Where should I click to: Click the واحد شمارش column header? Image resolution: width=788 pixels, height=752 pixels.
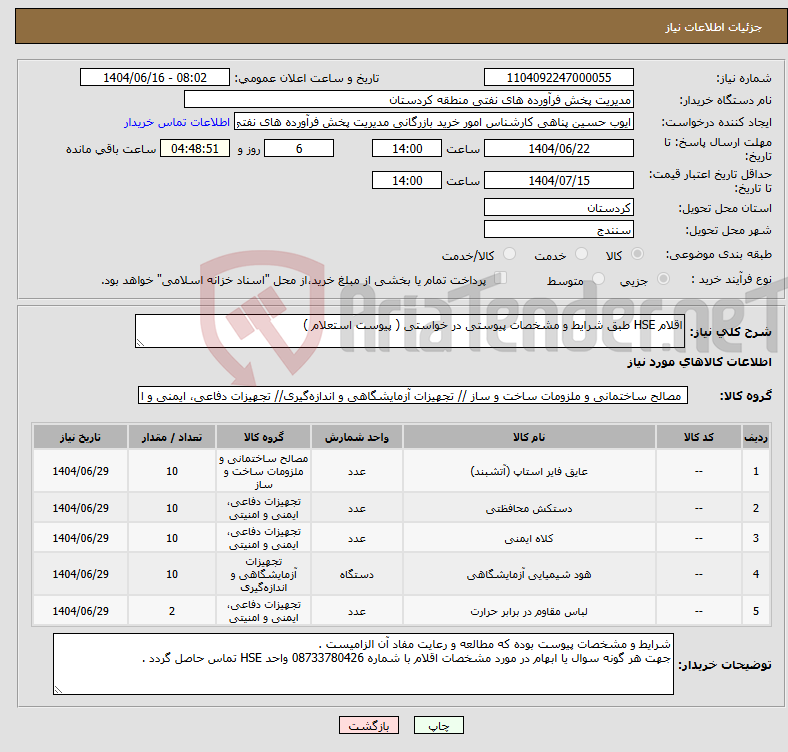coord(356,437)
